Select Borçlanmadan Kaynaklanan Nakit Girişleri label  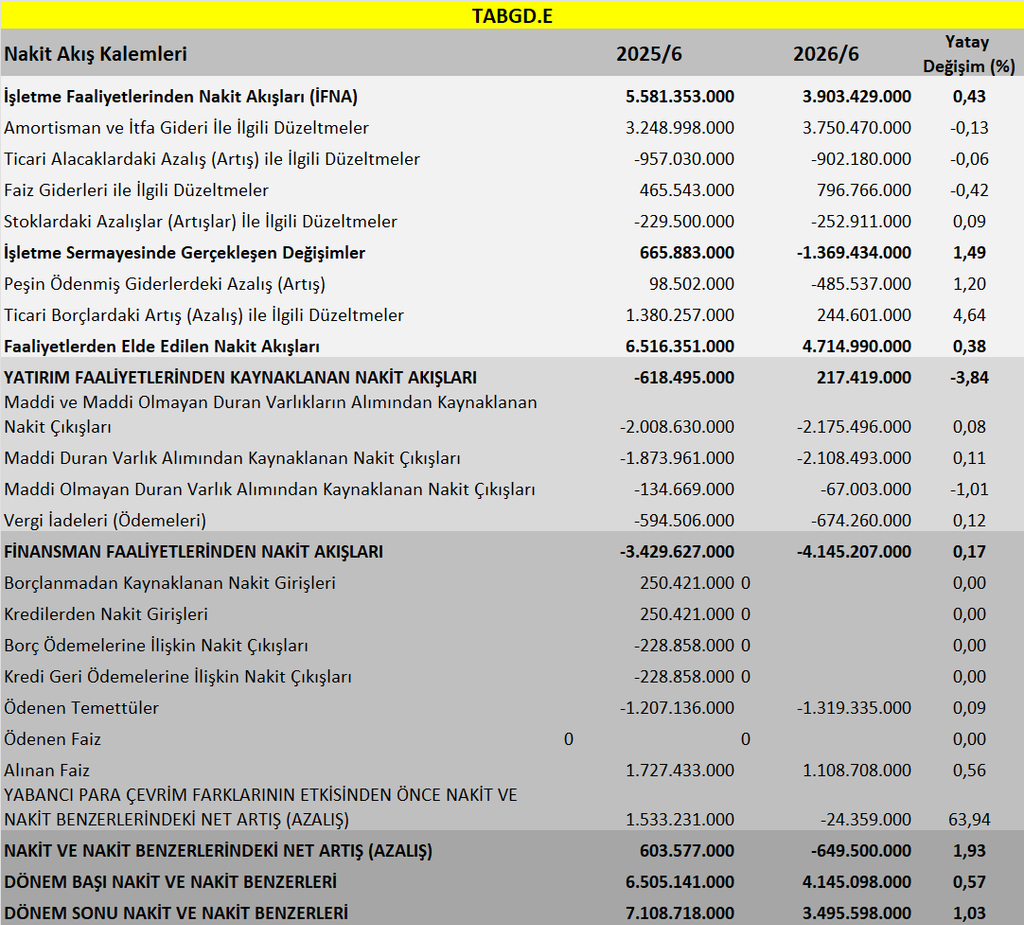pos(170,583)
